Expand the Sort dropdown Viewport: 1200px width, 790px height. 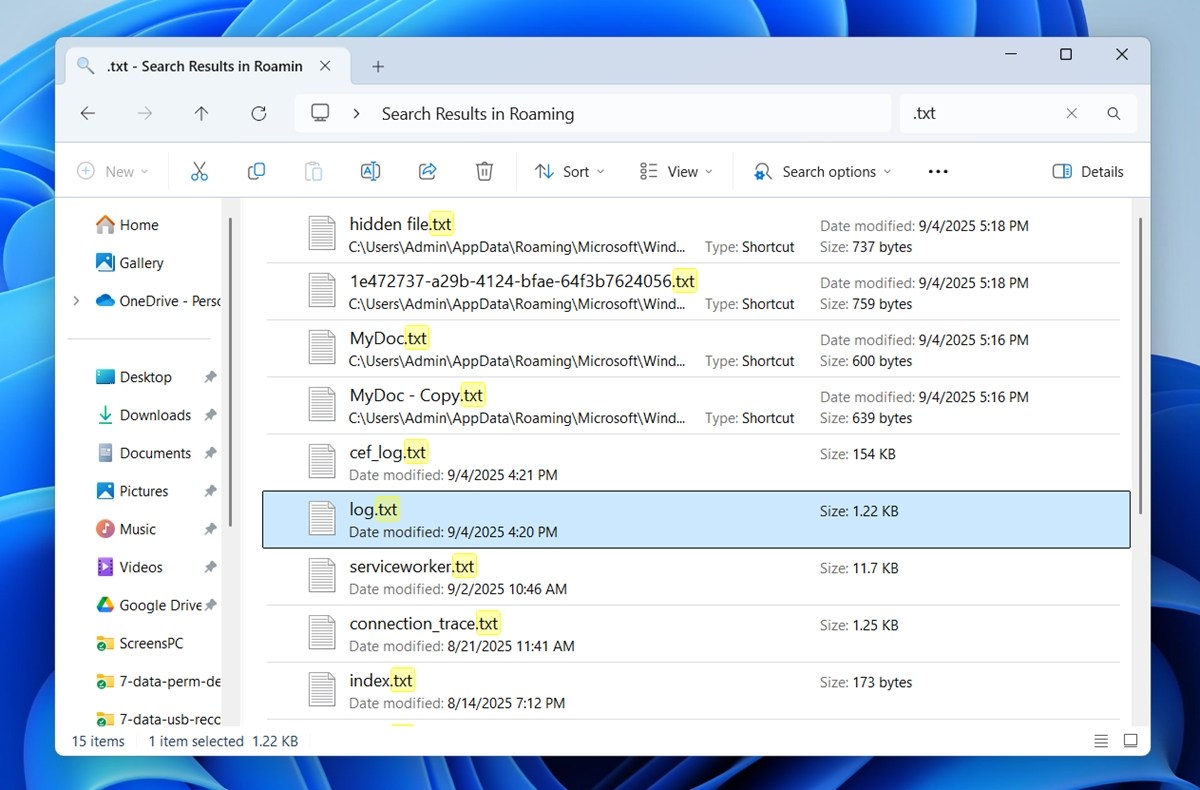[569, 171]
